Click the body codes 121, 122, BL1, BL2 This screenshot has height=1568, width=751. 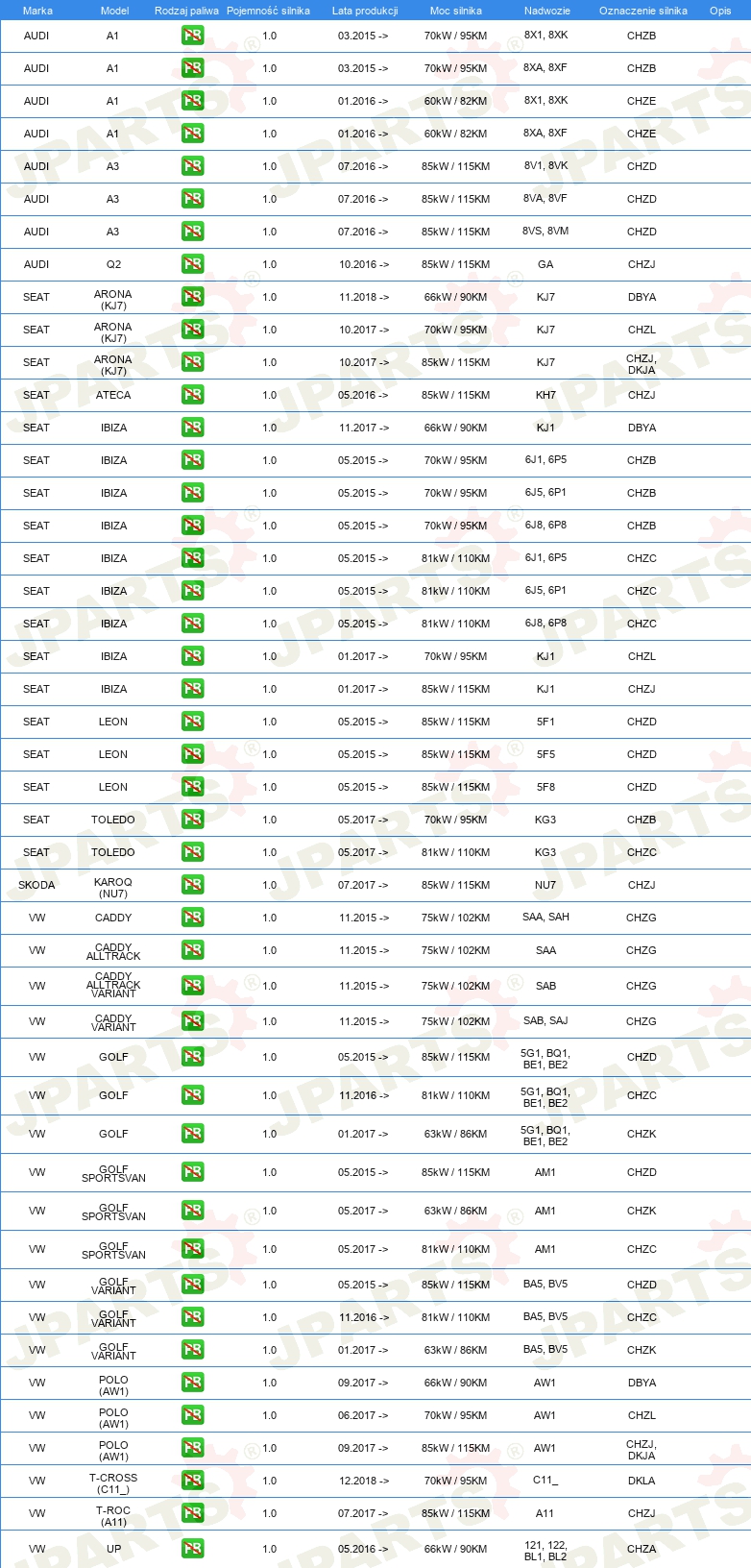545,1551
